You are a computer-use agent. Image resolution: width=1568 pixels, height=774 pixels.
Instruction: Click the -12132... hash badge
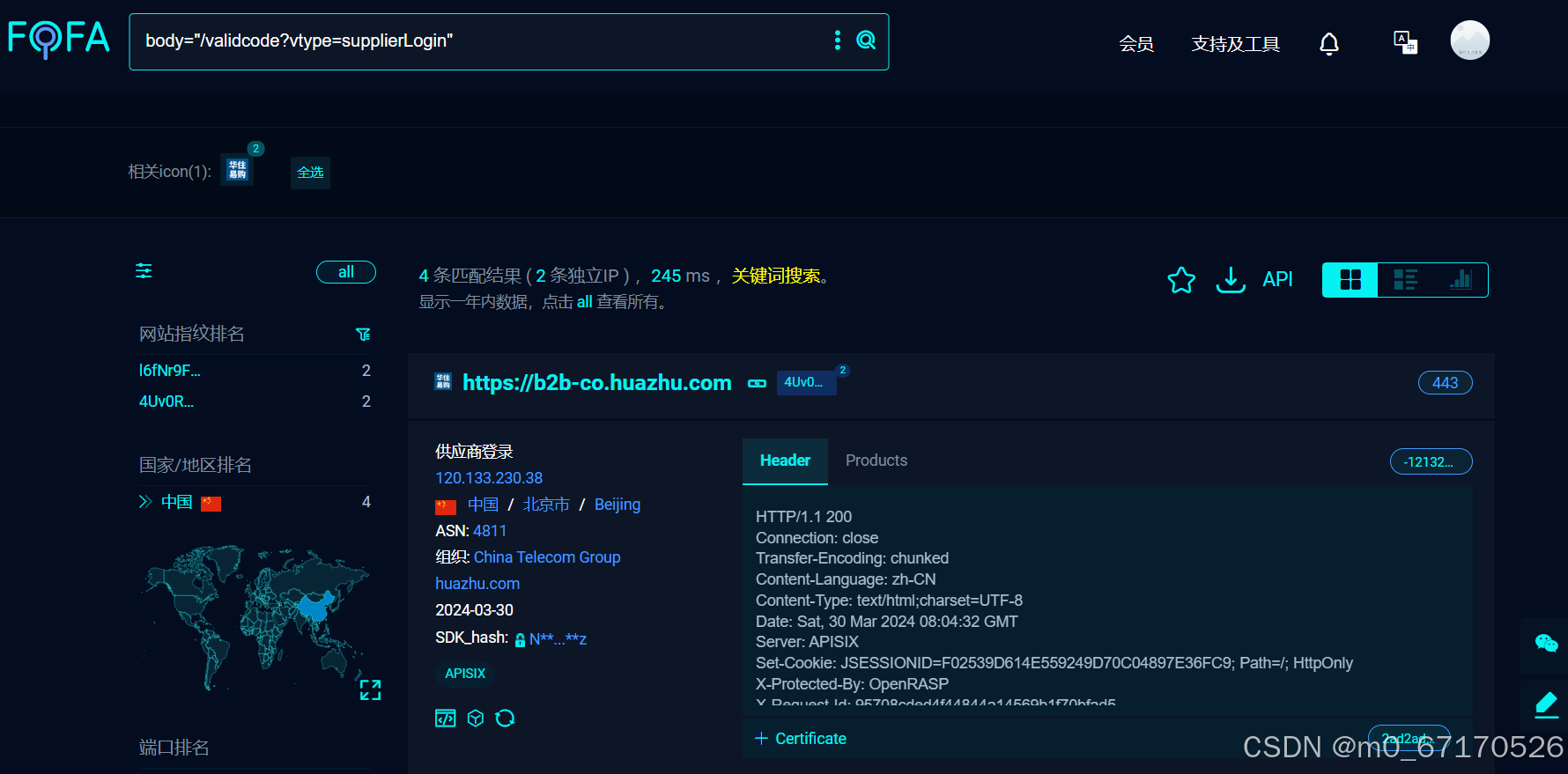point(1431,461)
